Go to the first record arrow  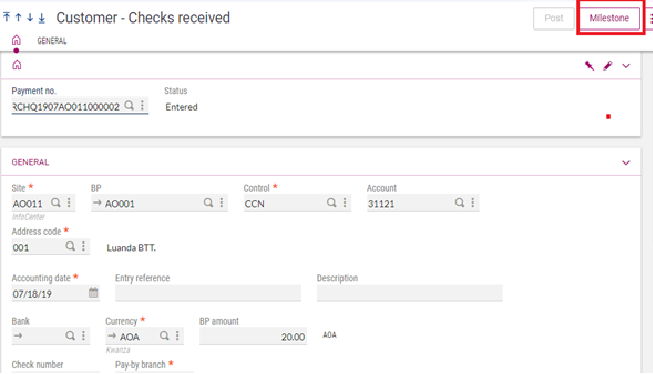[x=7, y=17]
